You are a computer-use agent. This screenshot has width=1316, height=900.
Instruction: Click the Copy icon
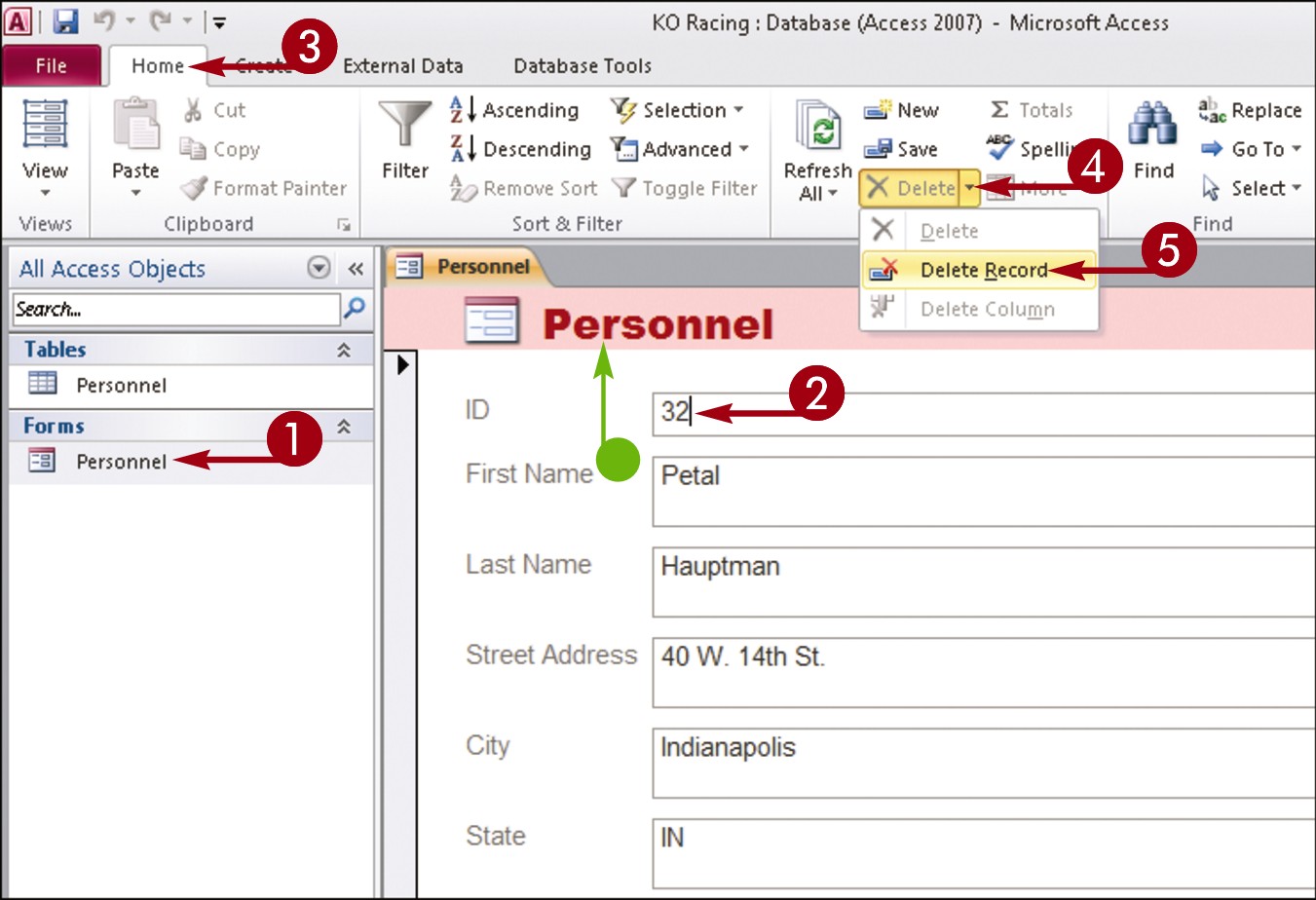pos(192,149)
